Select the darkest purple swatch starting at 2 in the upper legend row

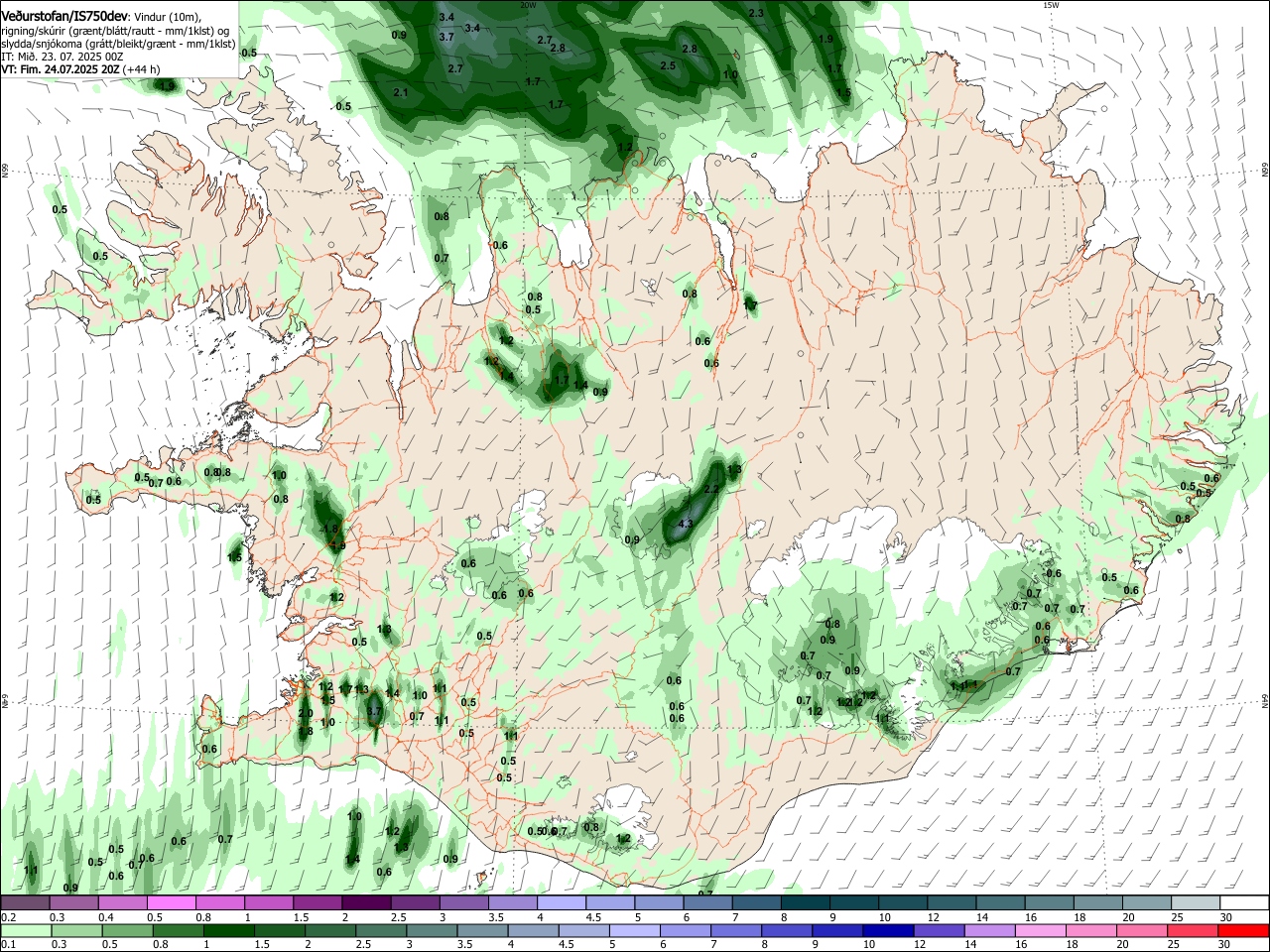click(366, 903)
